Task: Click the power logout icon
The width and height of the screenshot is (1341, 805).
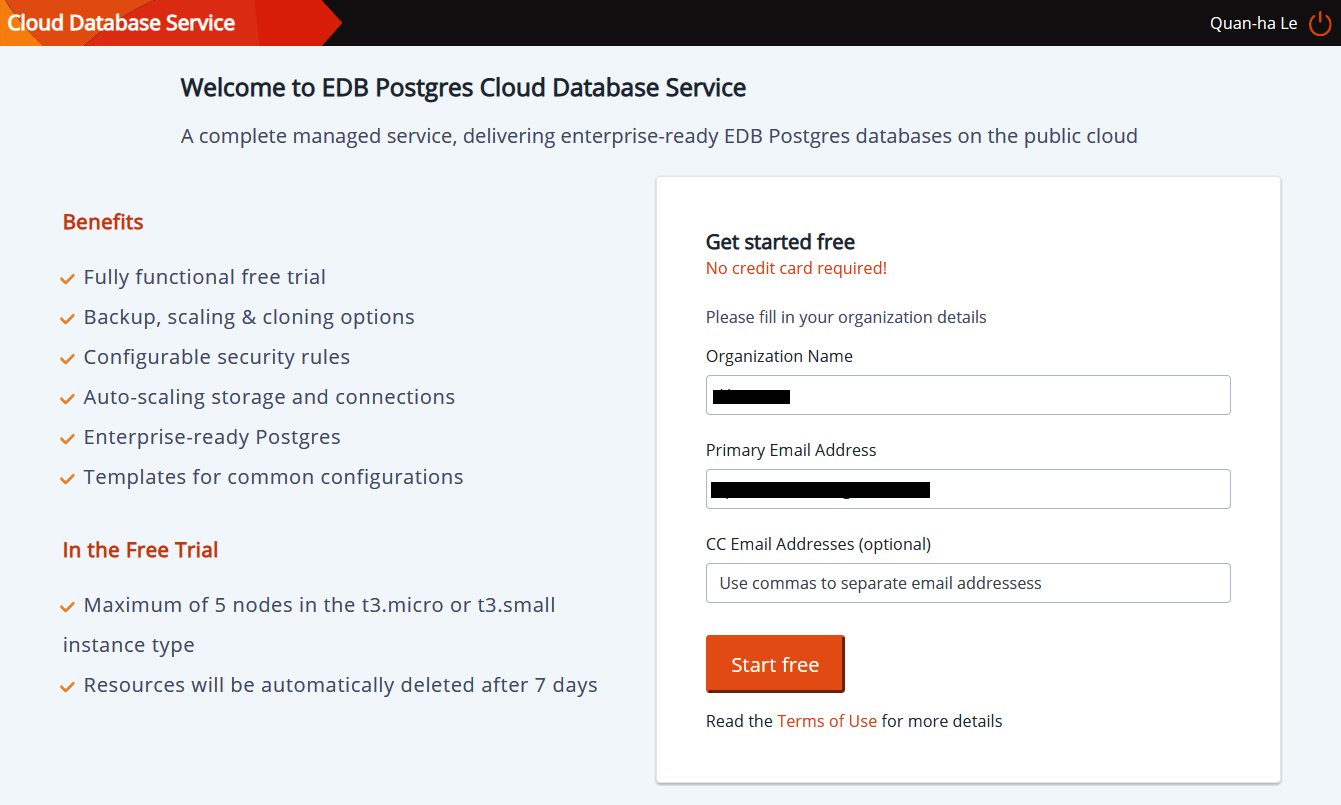Action: click(1320, 23)
